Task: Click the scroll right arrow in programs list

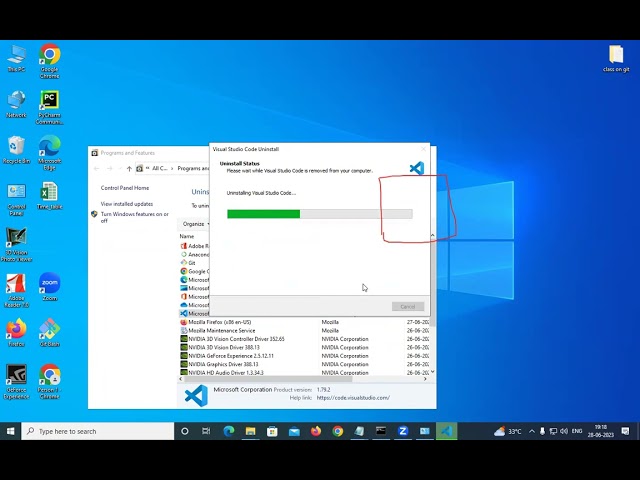Action: tap(425, 379)
